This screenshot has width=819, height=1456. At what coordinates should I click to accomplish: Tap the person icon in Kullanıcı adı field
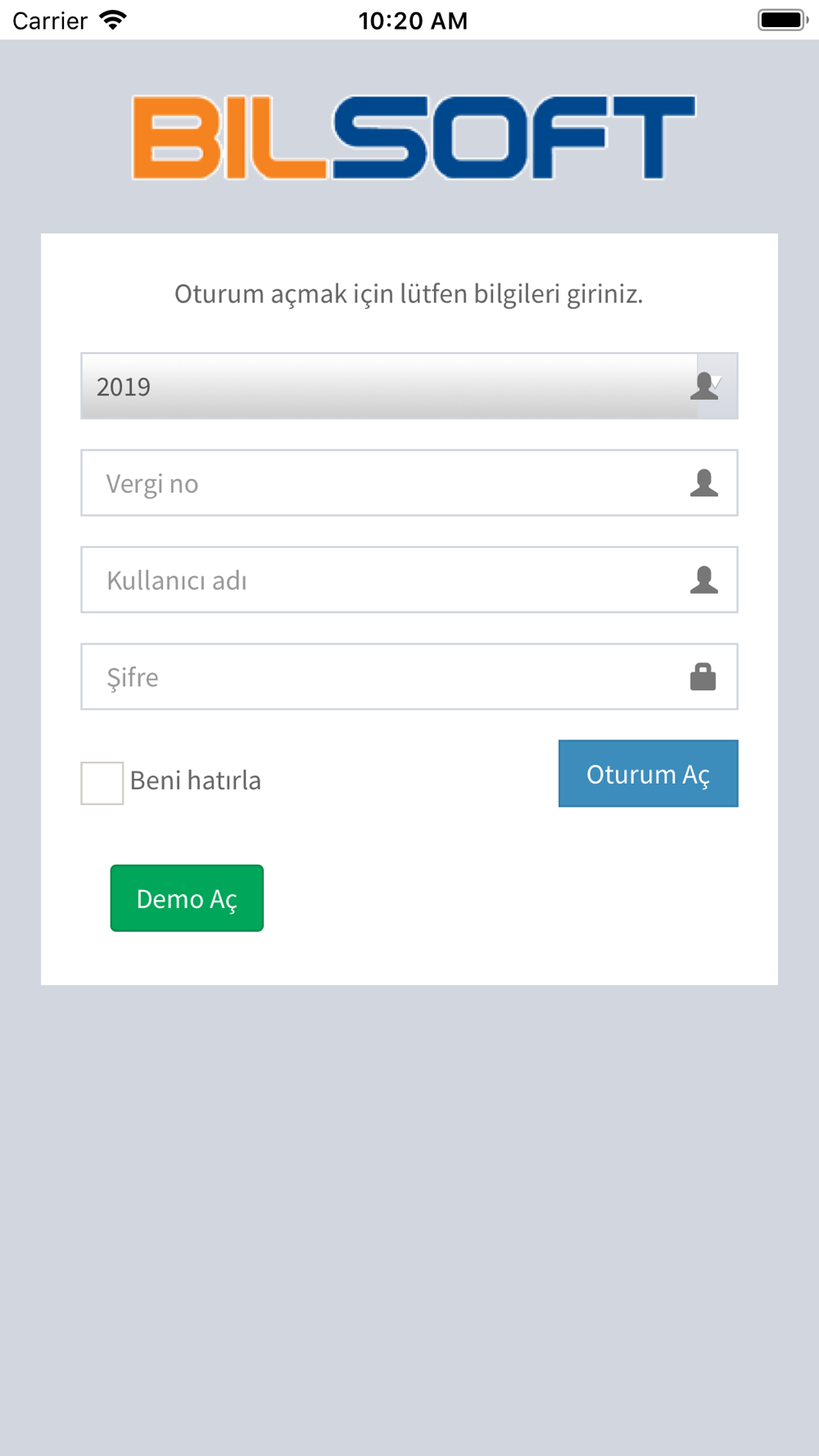(x=704, y=580)
